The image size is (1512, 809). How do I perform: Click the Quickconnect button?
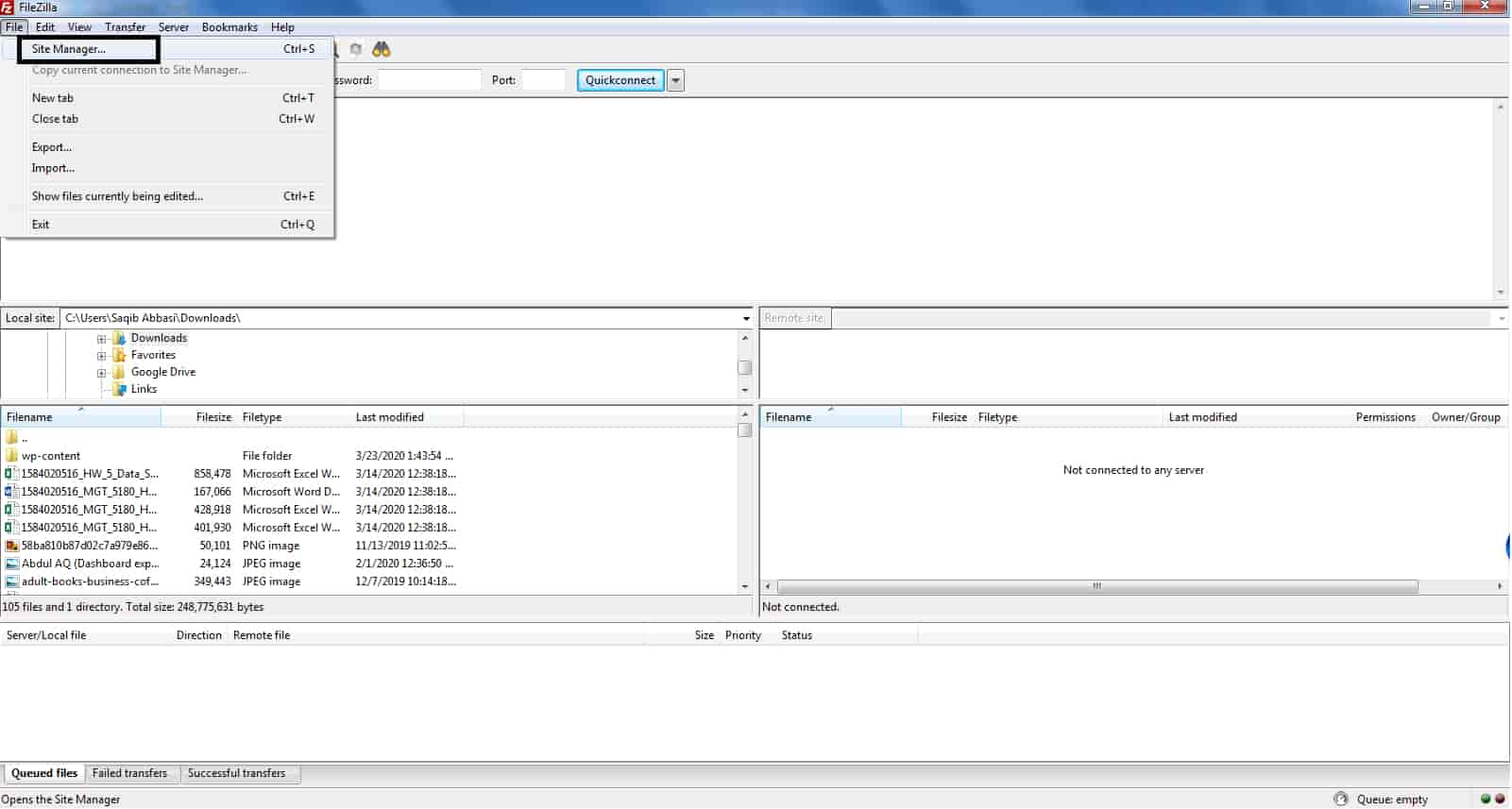tap(620, 80)
